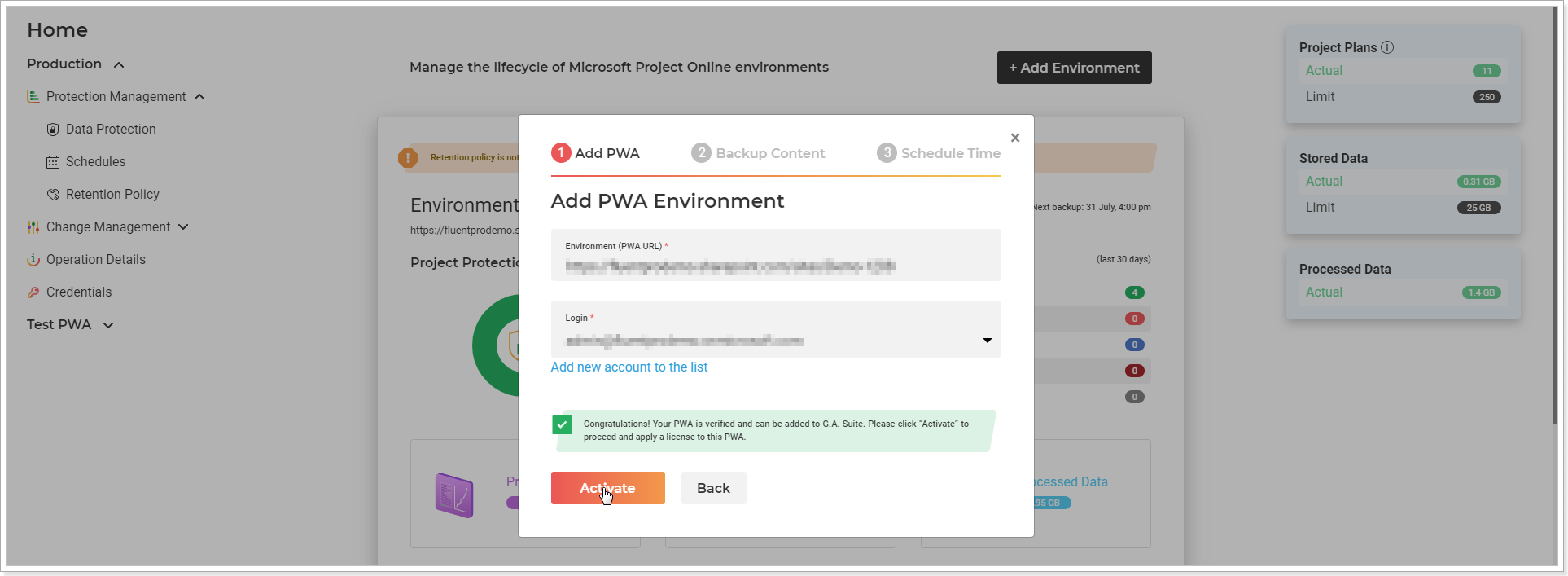Click the Add Environment button
Viewport: 1568px width, 576px height.
[1074, 68]
